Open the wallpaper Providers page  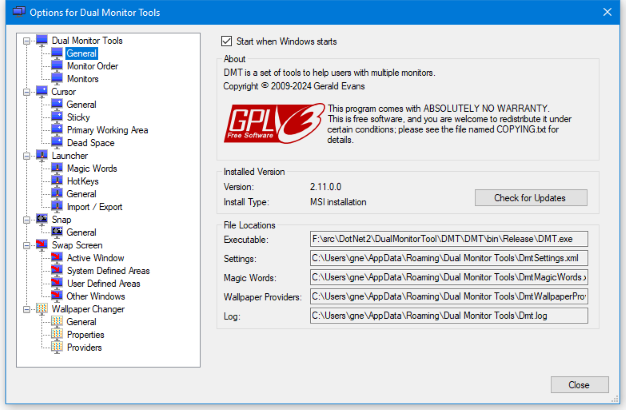click(x=84, y=347)
